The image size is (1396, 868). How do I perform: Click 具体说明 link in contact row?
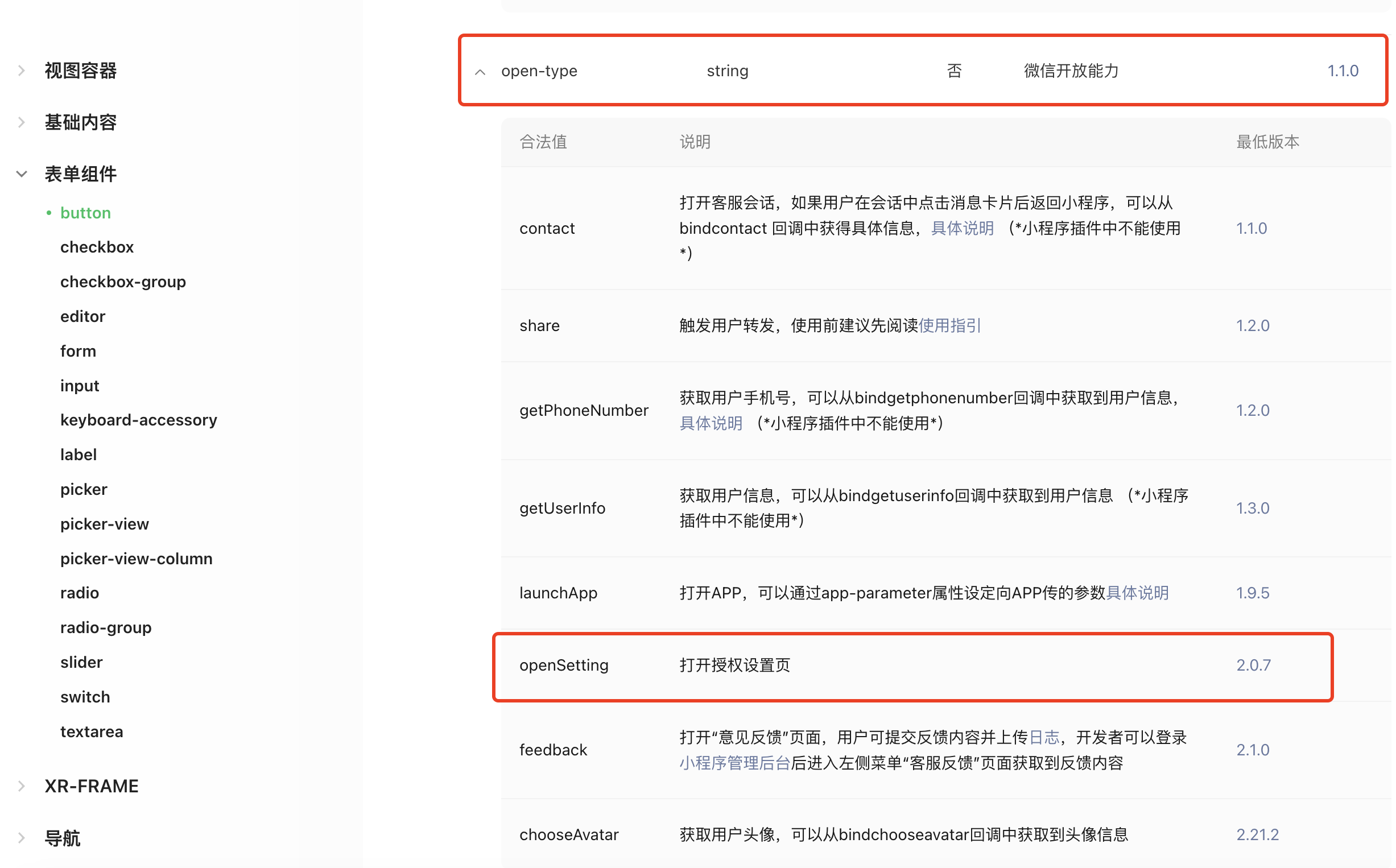pyautogui.click(x=962, y=229)
